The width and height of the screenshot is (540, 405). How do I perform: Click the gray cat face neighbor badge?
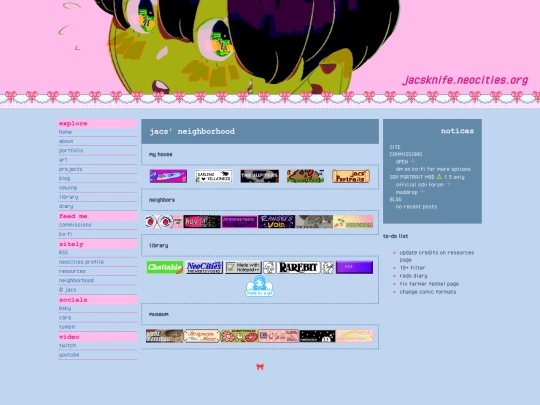pos(314,222)
